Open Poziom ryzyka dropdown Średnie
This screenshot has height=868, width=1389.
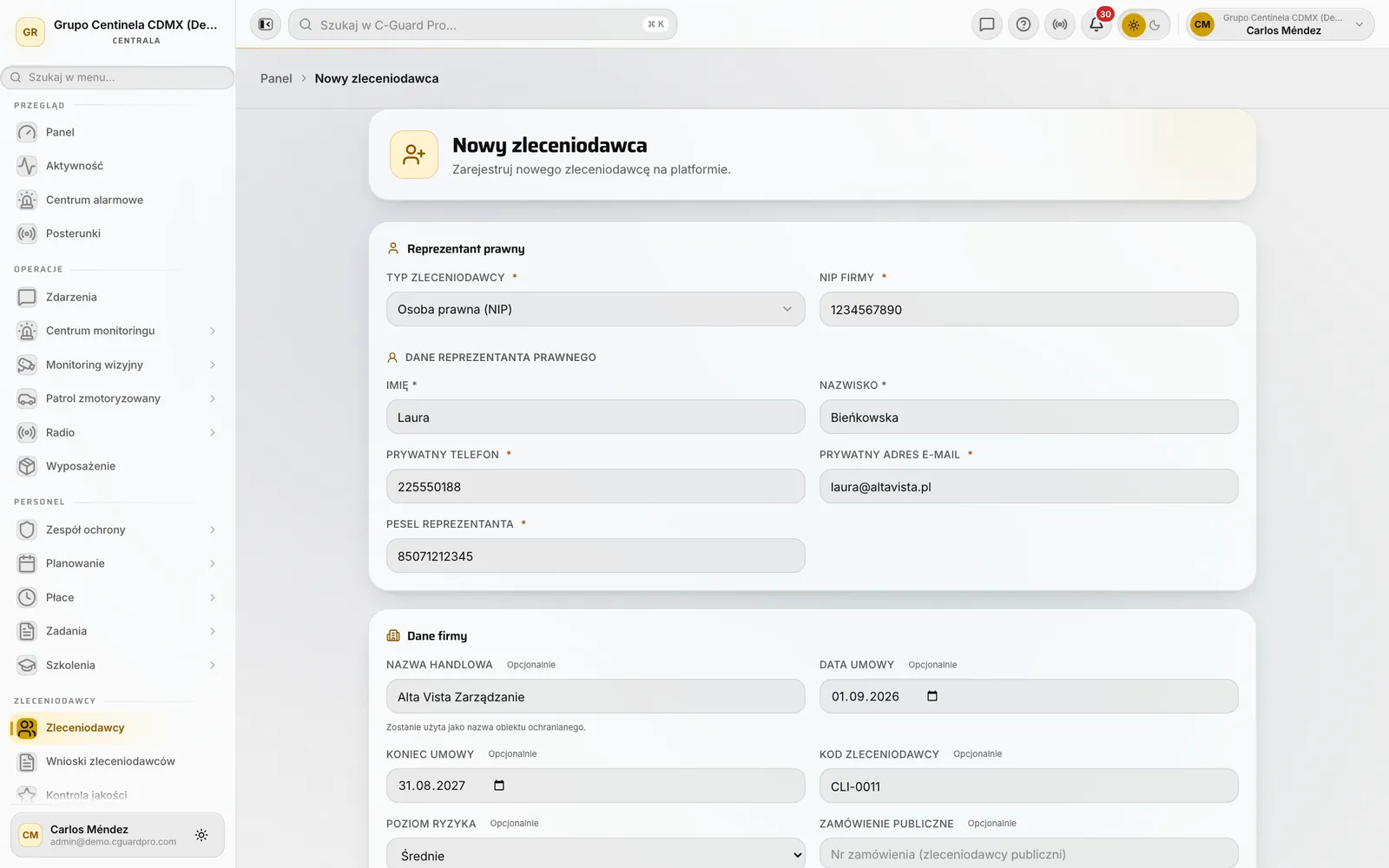pyautogui.click(x=596, y=855)
